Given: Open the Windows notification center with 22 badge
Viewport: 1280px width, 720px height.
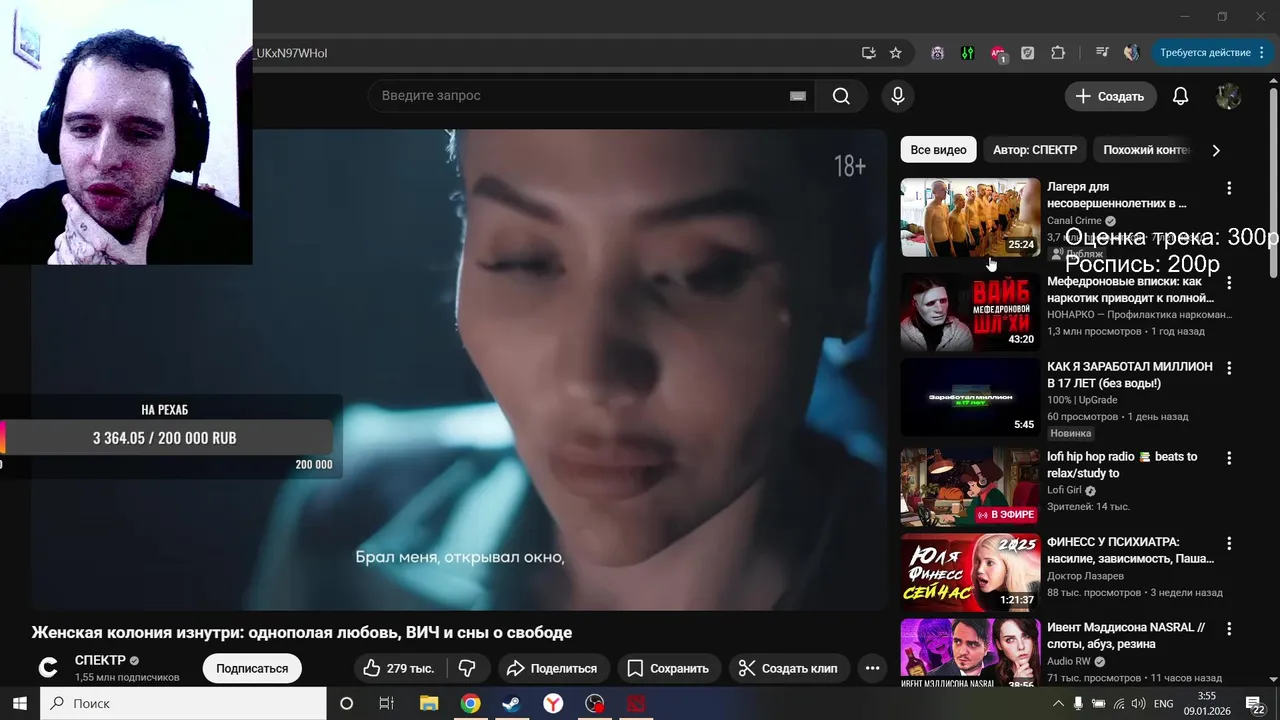Looking at the screenshot, I should [1256, 704].
